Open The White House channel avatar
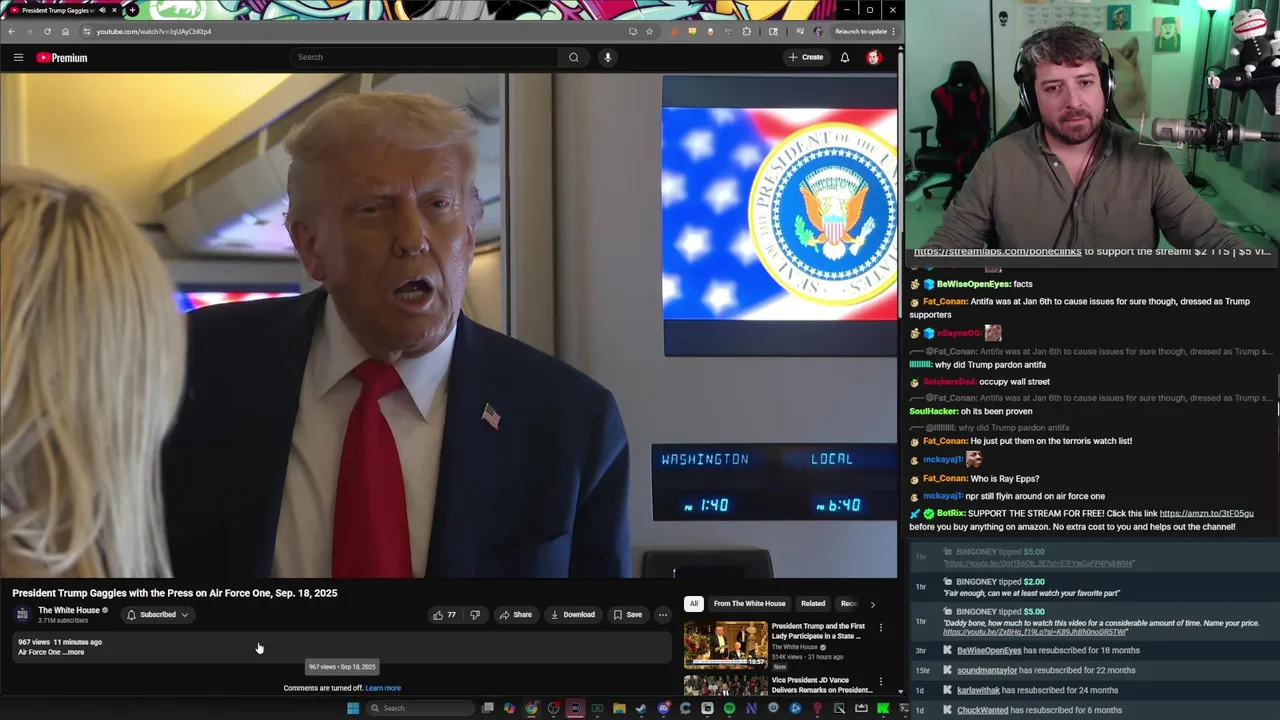 22,615
